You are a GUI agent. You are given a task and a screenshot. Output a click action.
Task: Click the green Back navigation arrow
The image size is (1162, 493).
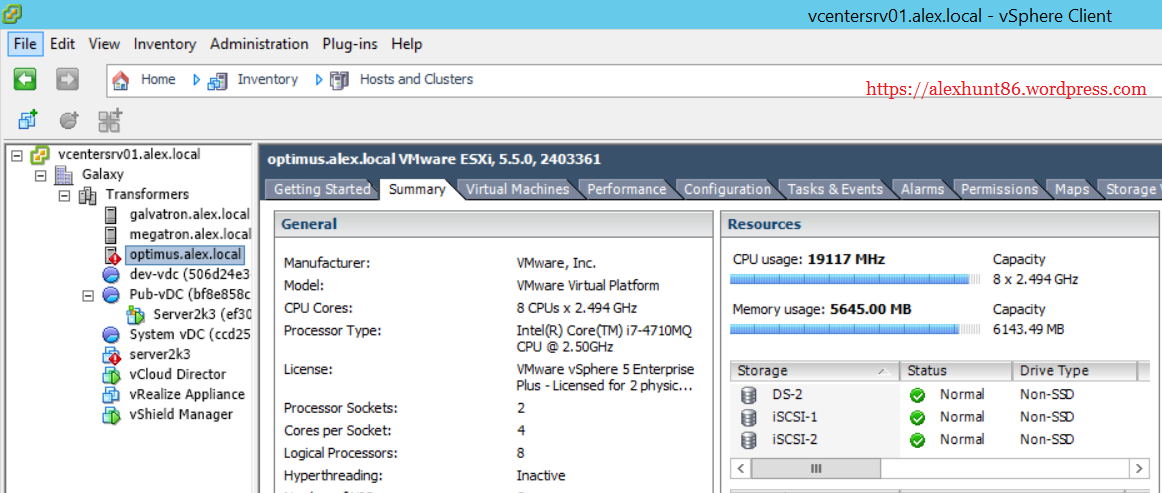[x=25, y=79]
